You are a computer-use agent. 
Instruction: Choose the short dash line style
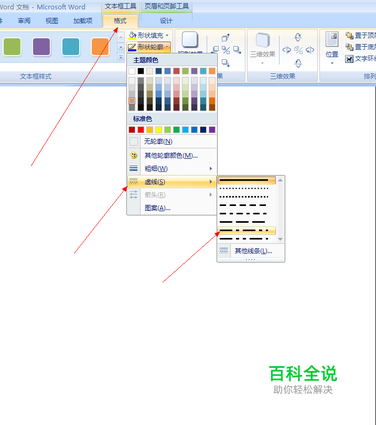pyautogui.click(x=247, y=205)
